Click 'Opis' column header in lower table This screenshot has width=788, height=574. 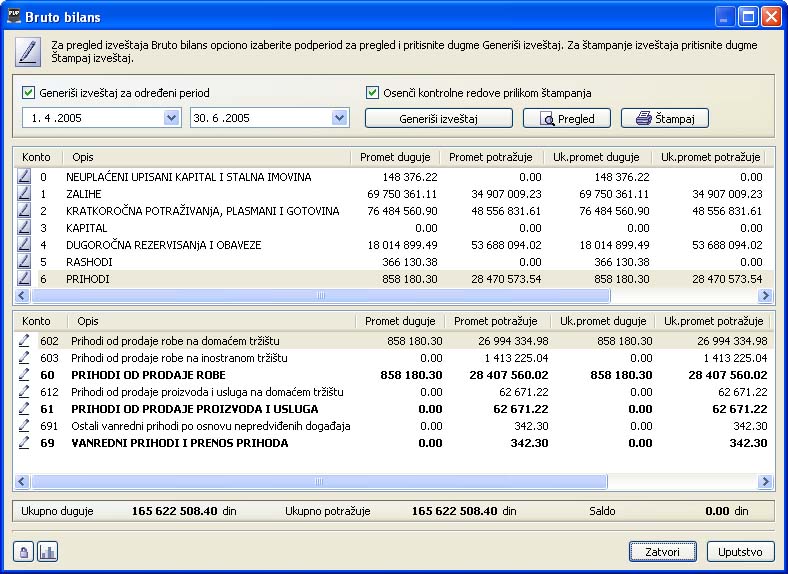pyautogui.click(x=88, y=321)
